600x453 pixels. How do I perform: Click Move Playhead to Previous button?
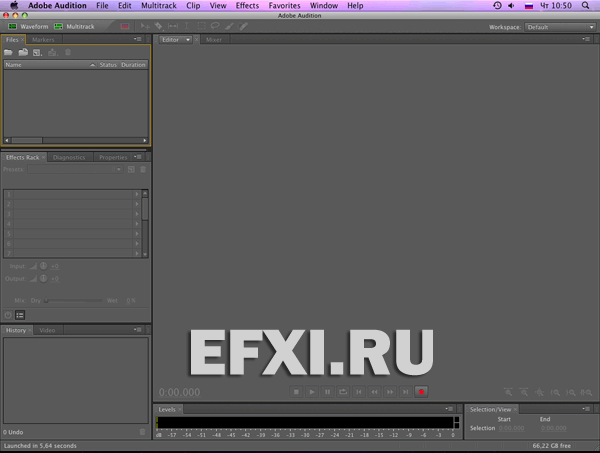tap(359, 391)
